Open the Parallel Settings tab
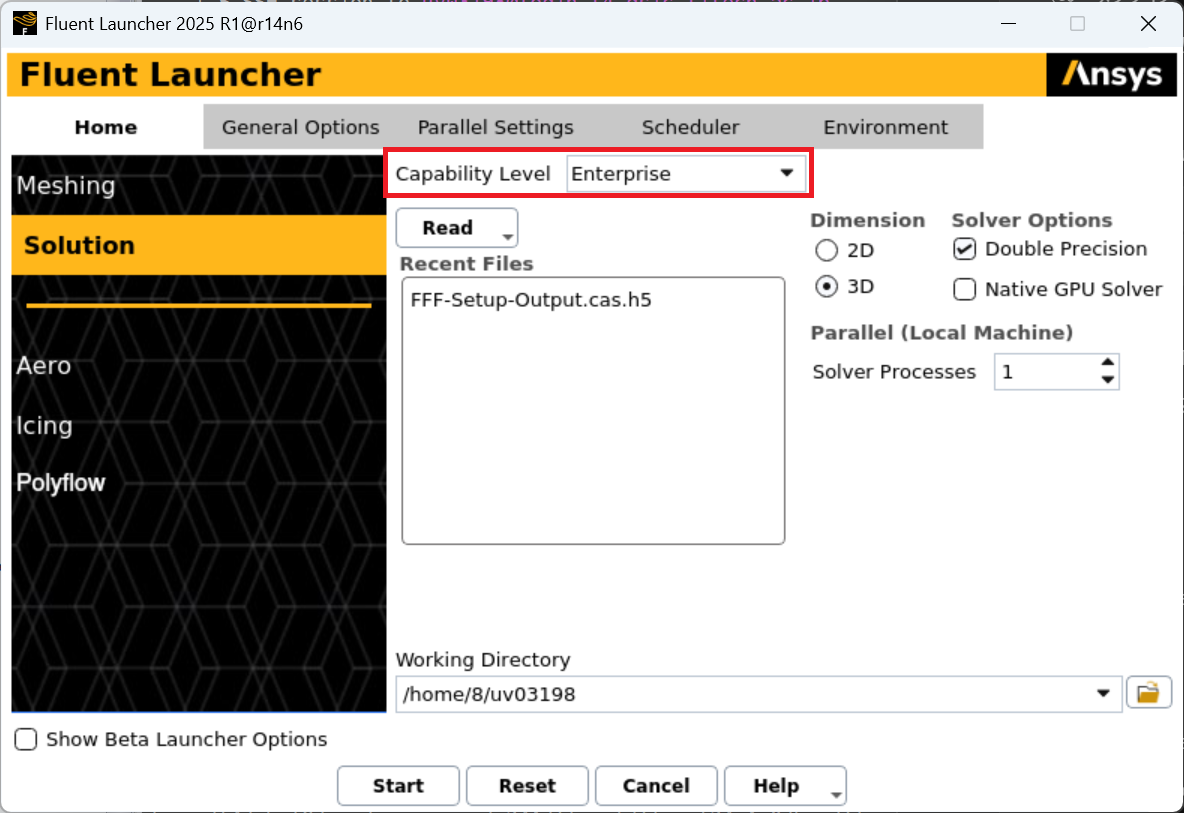 pyautogui.click(x=495, y=128)
